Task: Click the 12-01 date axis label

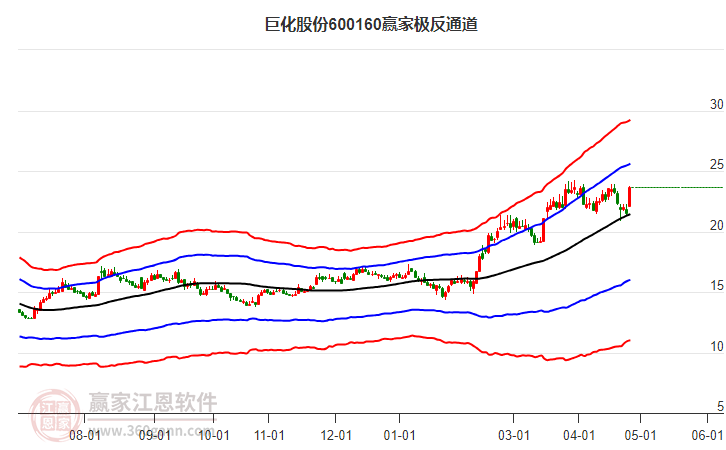Action: point(336,436)
